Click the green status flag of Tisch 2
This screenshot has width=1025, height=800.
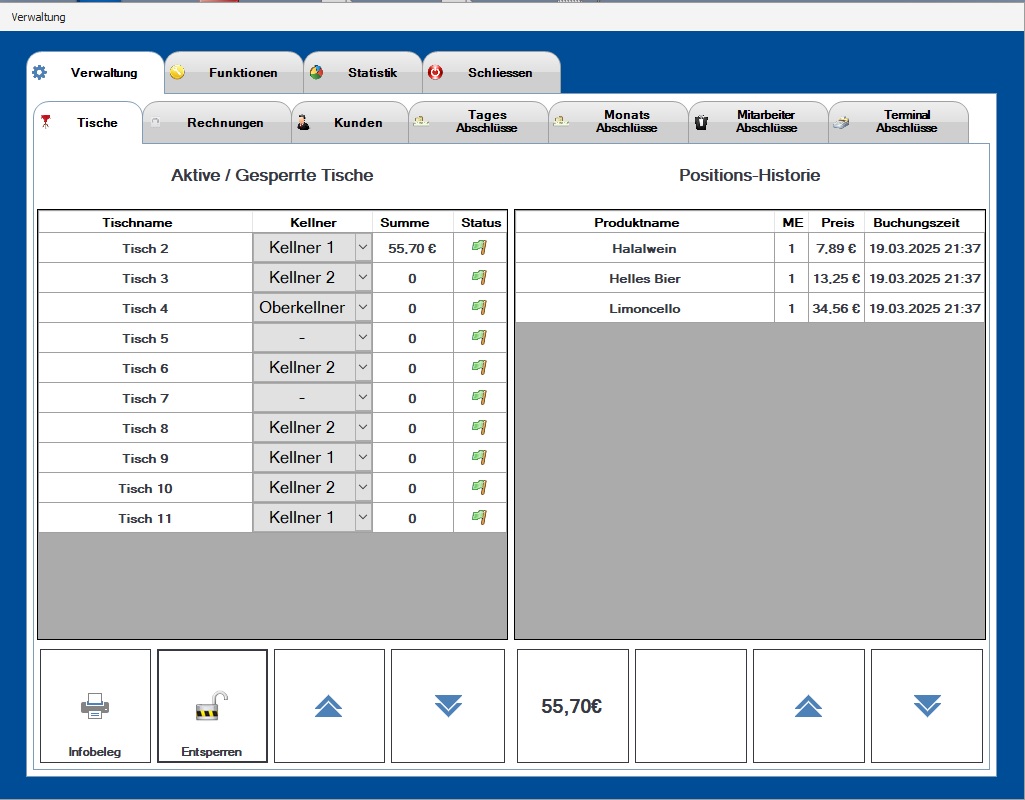point(480,248)
